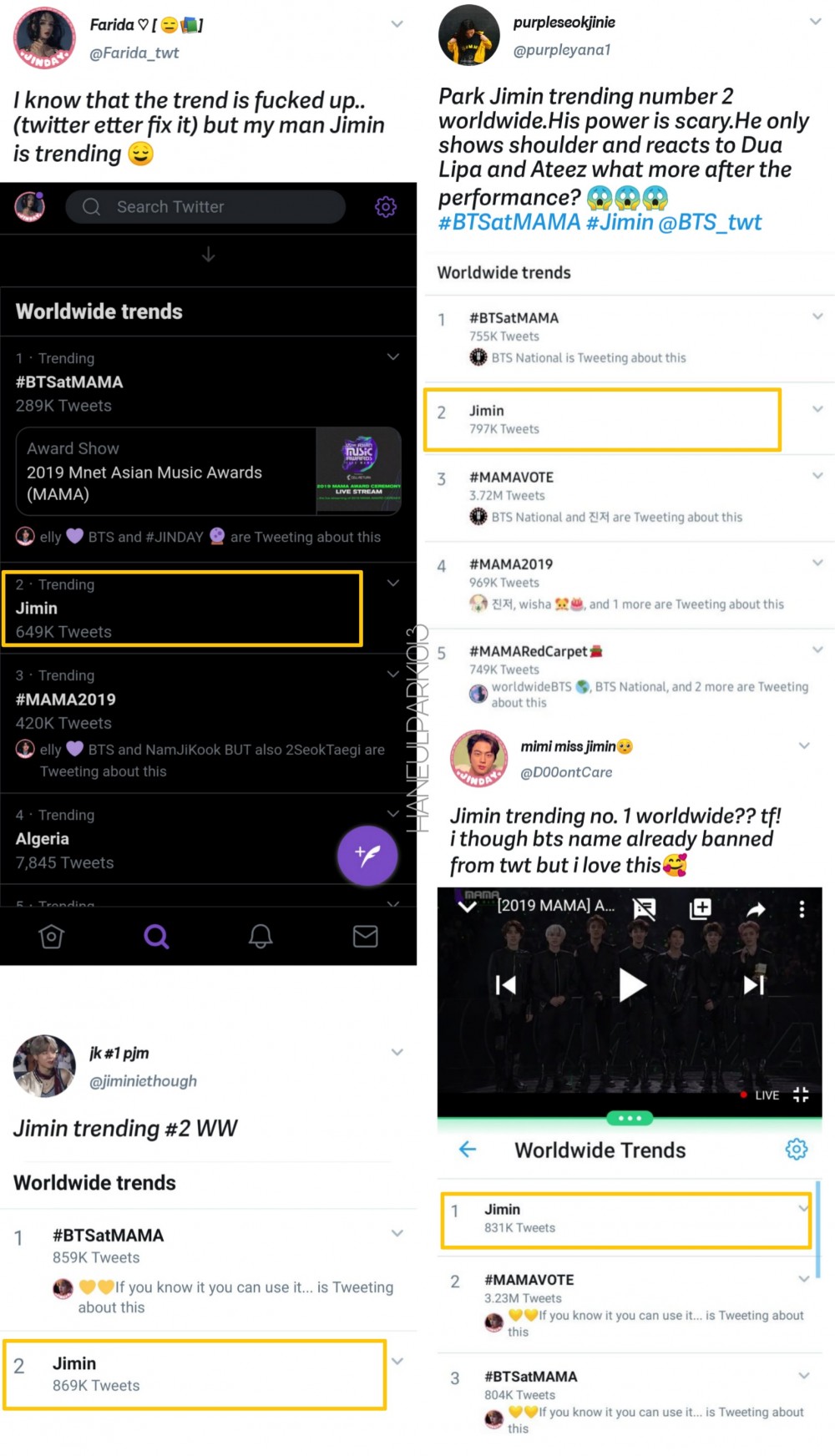Expand options on Farida's tweet
The height and width of the screenshot is (1456, 835).
[397, 24]
